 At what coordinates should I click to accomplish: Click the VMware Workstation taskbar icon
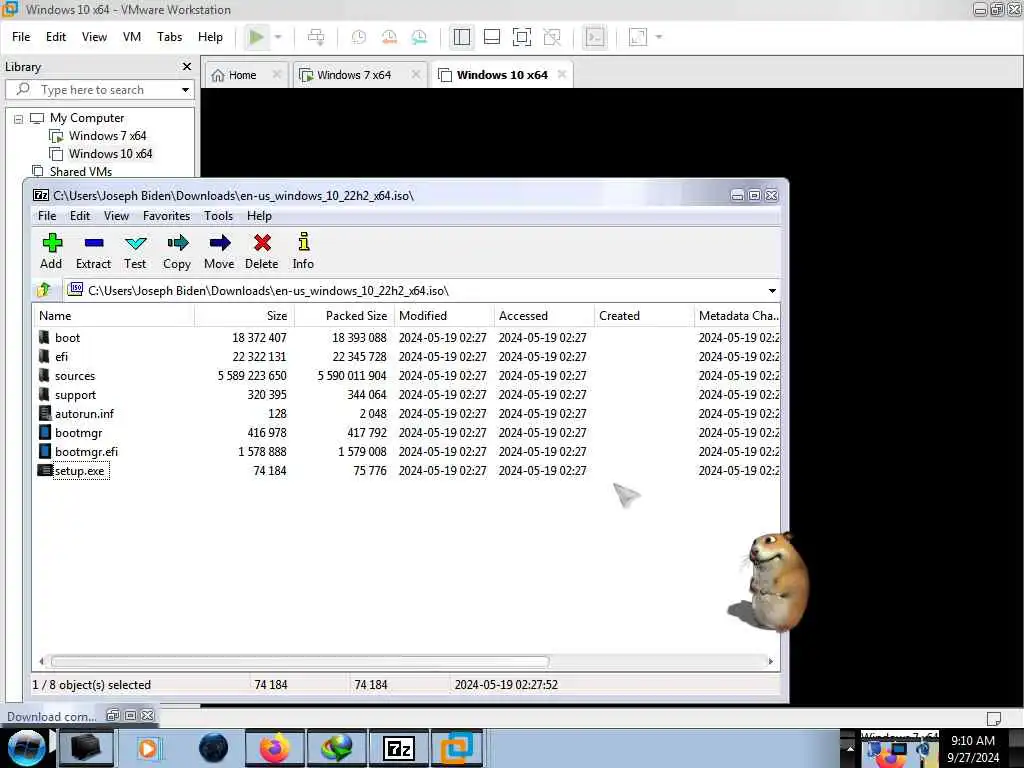click(456, 748)
